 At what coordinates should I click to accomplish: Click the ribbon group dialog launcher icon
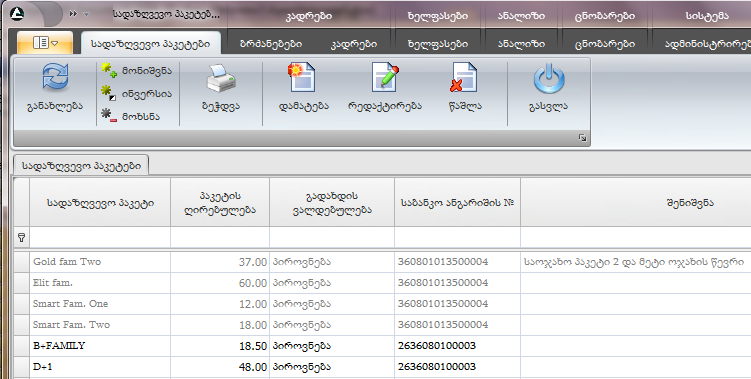tap(582, 138)
